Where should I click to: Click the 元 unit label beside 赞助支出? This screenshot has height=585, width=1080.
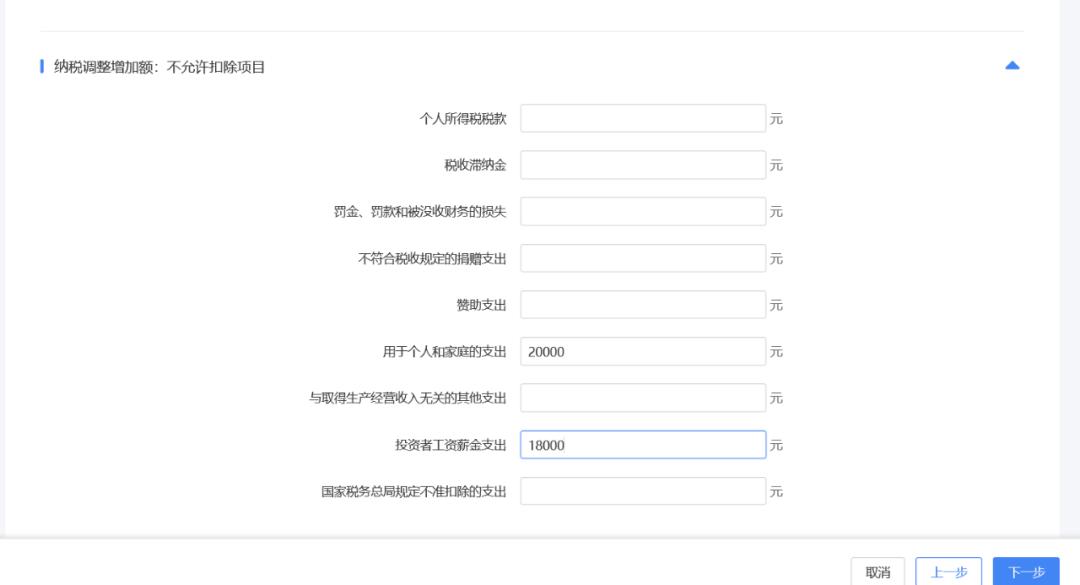(775, 304)
